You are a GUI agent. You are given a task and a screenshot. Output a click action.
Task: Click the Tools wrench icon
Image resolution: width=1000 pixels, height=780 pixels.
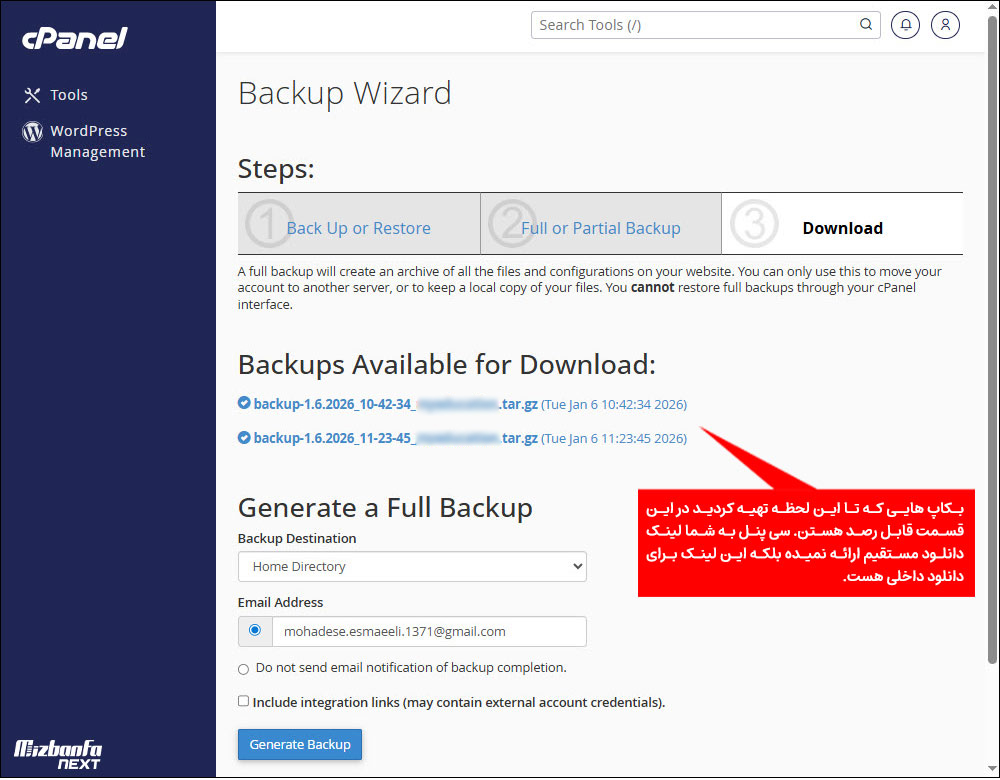[33, 95]
